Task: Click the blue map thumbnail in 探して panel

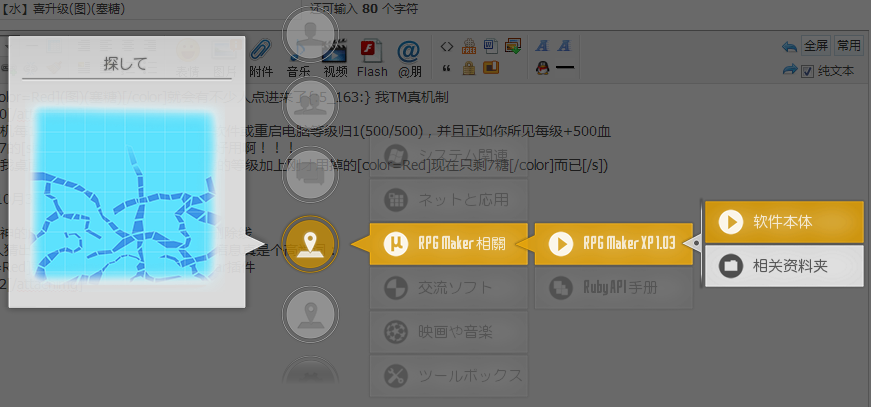Action: (x=126, y=194)
